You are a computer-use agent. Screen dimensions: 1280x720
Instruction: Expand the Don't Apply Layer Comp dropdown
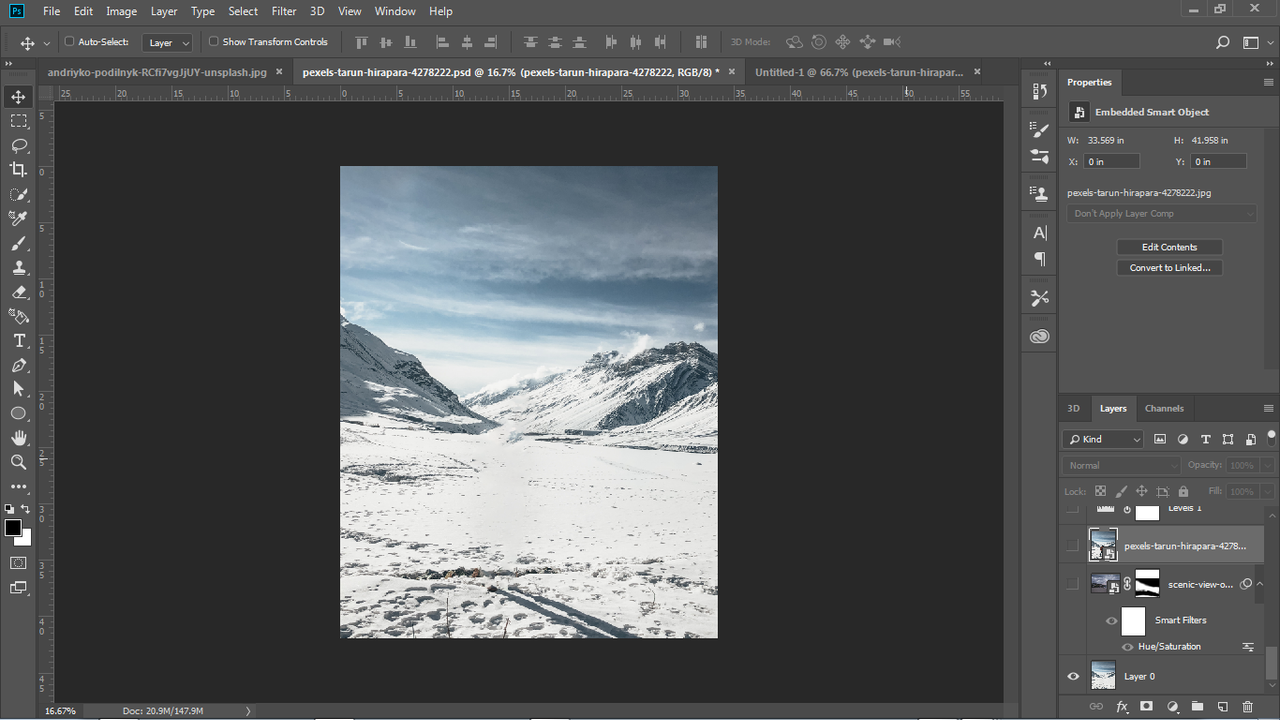(x=1162, y=213)
